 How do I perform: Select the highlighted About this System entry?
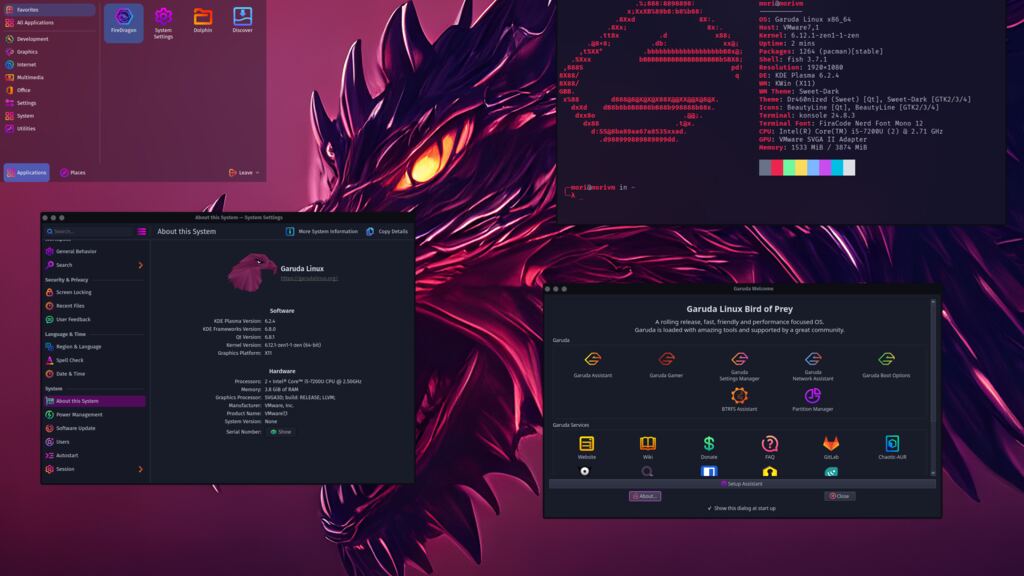[95, 401]
